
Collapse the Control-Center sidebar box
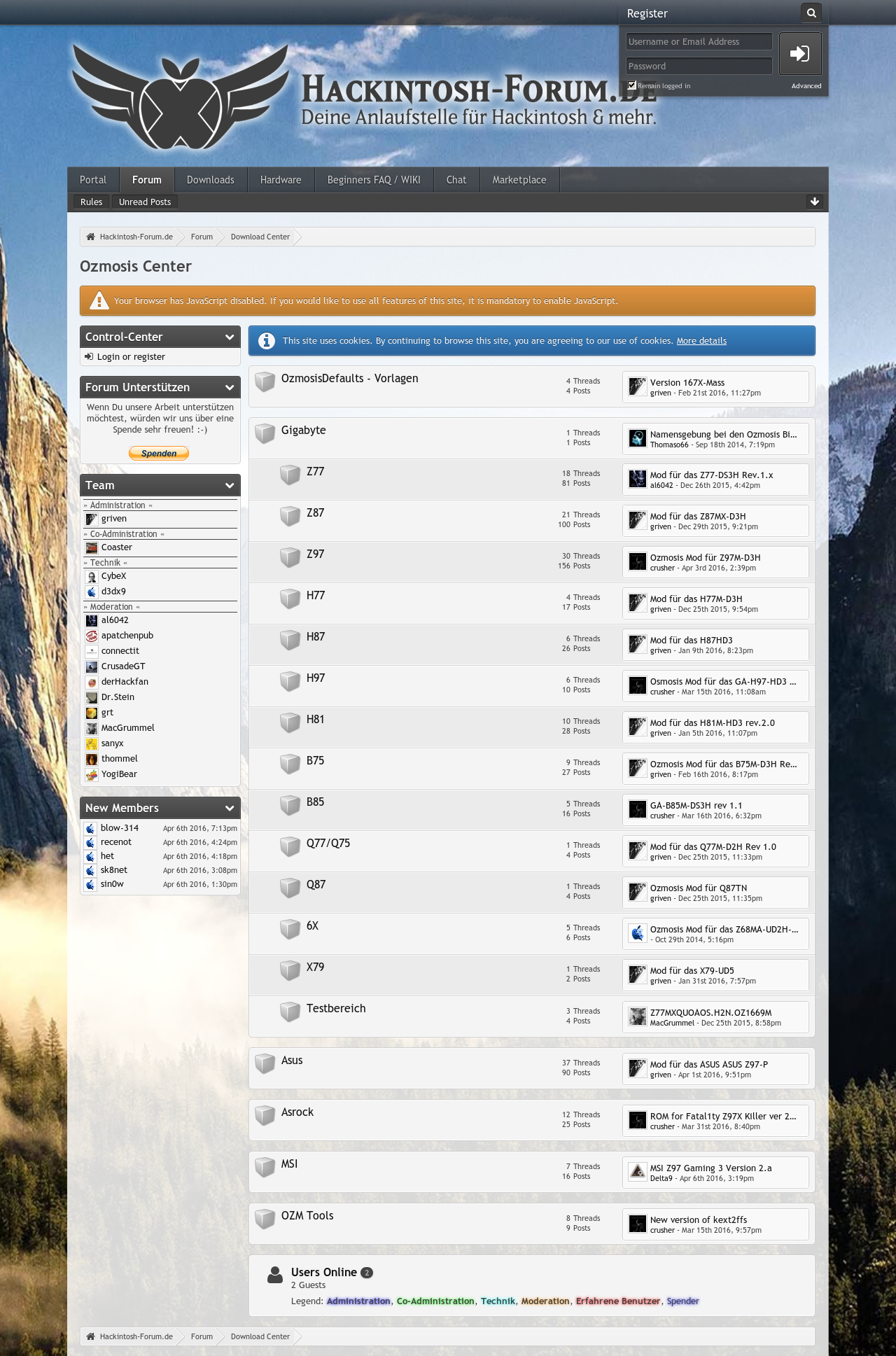pyautogui.click(x=230, y=337)
